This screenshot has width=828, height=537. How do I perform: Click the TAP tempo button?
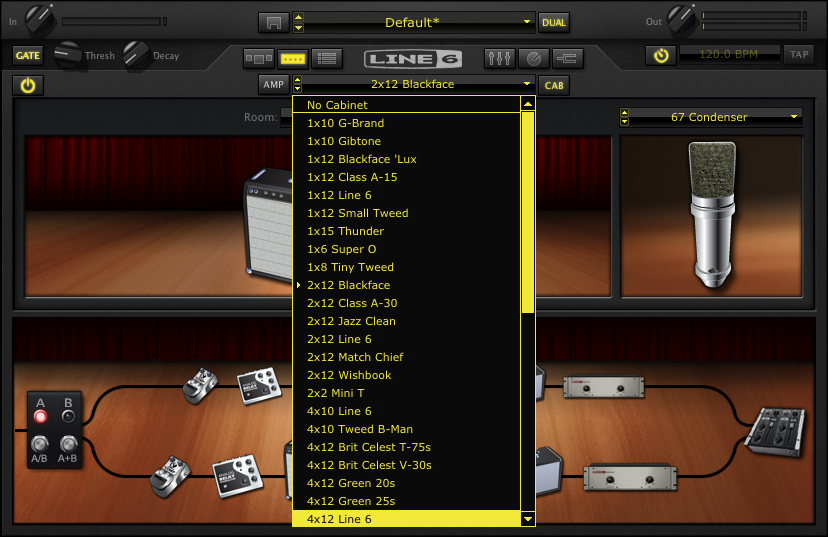pos(798,55)
